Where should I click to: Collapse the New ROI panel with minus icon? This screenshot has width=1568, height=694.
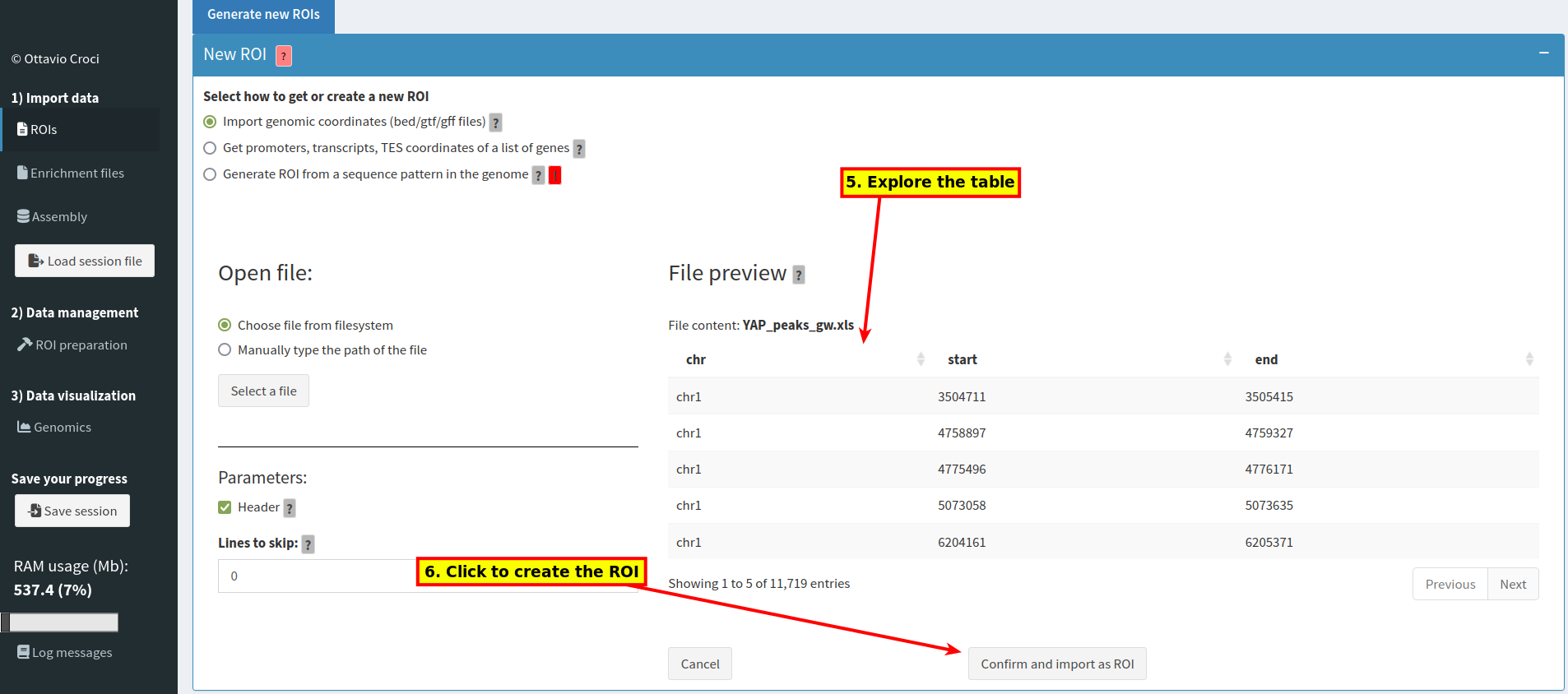pyautogui.click(x=1544, y=53)
